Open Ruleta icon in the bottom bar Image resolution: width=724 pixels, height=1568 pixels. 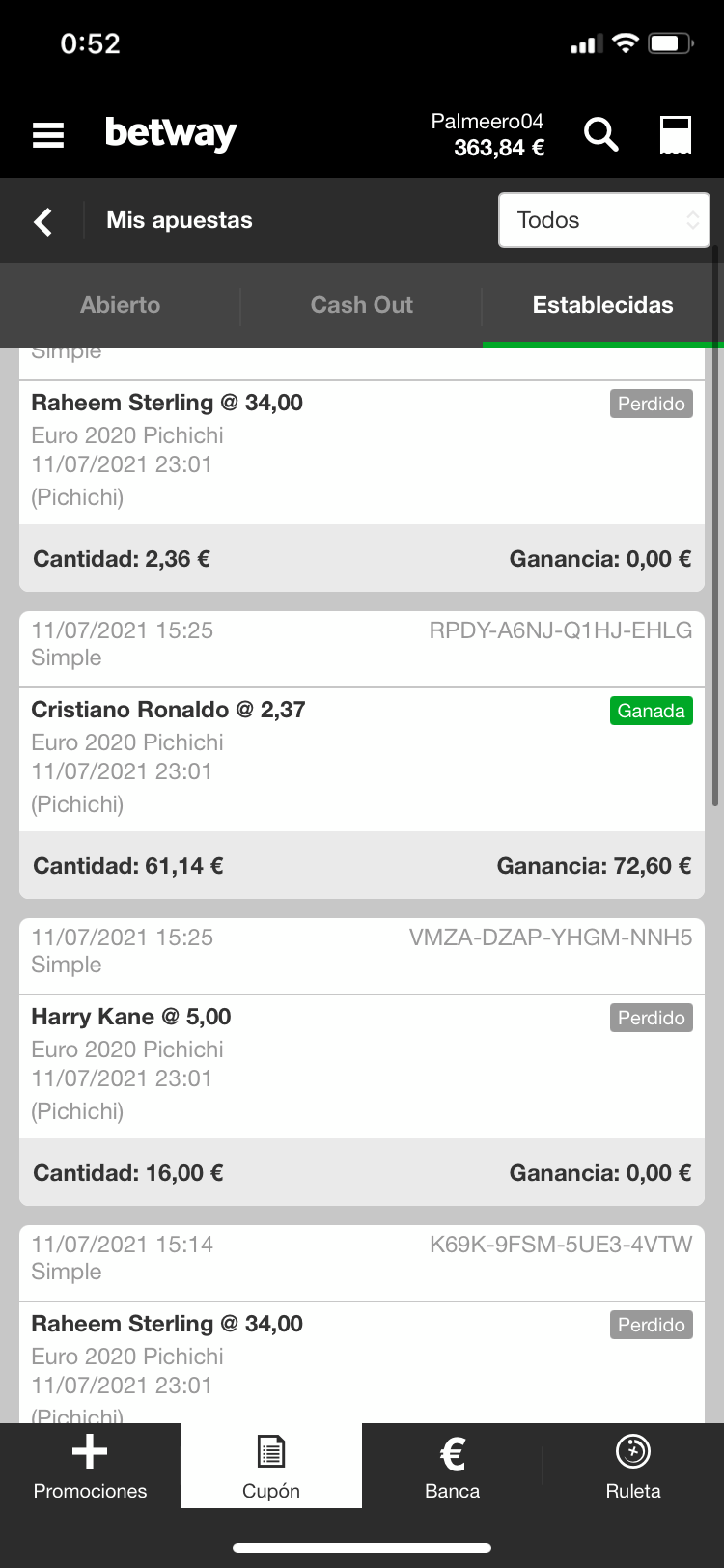click(633, 1467)
